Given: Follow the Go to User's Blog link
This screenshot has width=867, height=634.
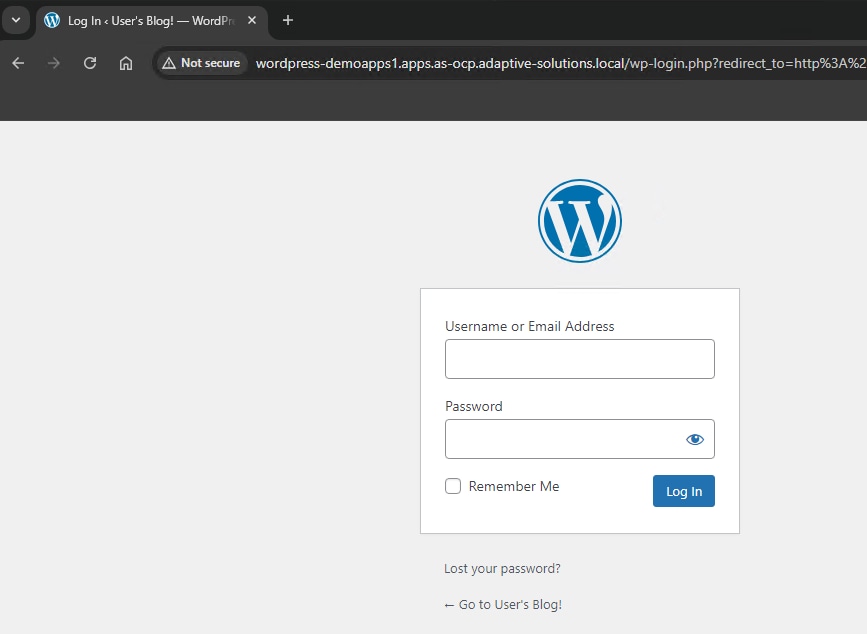Looking at the screenshot, I should 503,605.
